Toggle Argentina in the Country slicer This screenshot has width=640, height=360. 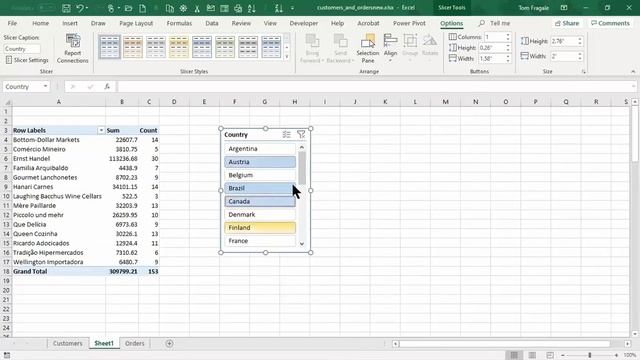pyautogui.click(x=260, y=149)
